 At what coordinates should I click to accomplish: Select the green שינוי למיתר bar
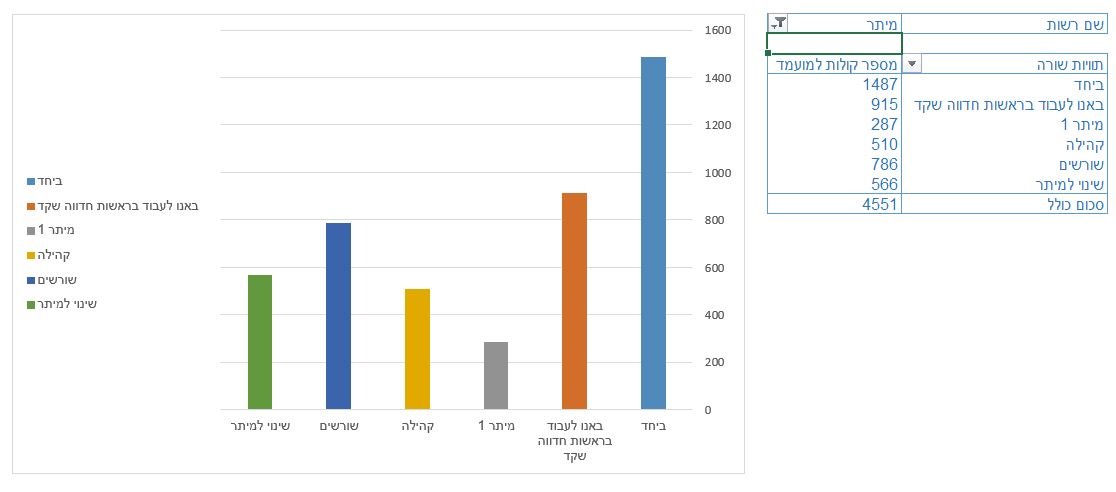tap(260, 342)
